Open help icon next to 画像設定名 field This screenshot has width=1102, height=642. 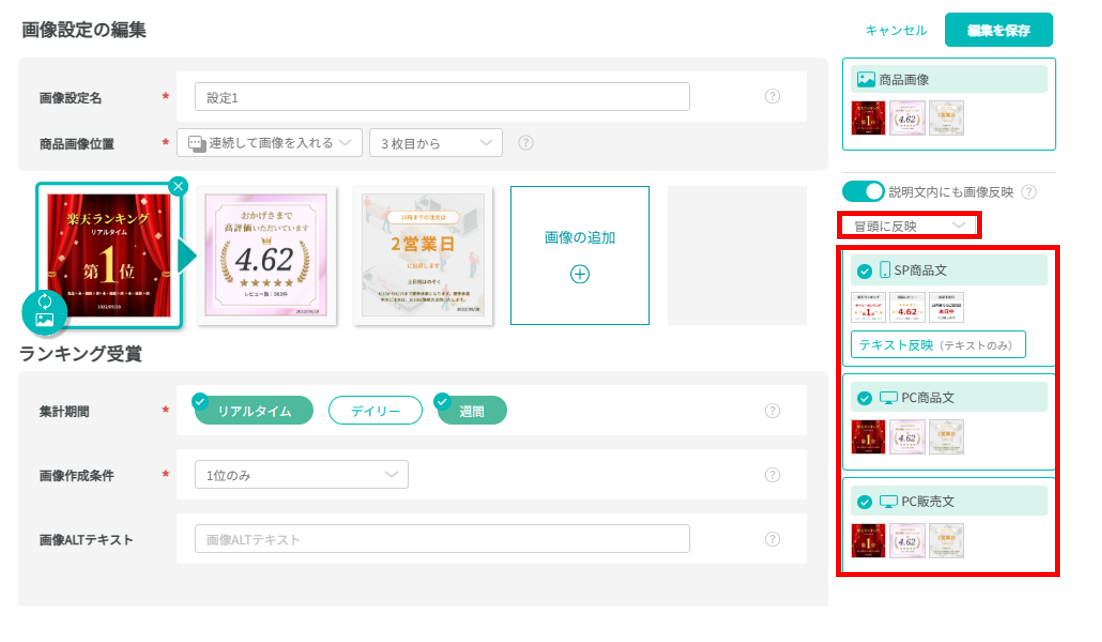click(x=772, y=97)
